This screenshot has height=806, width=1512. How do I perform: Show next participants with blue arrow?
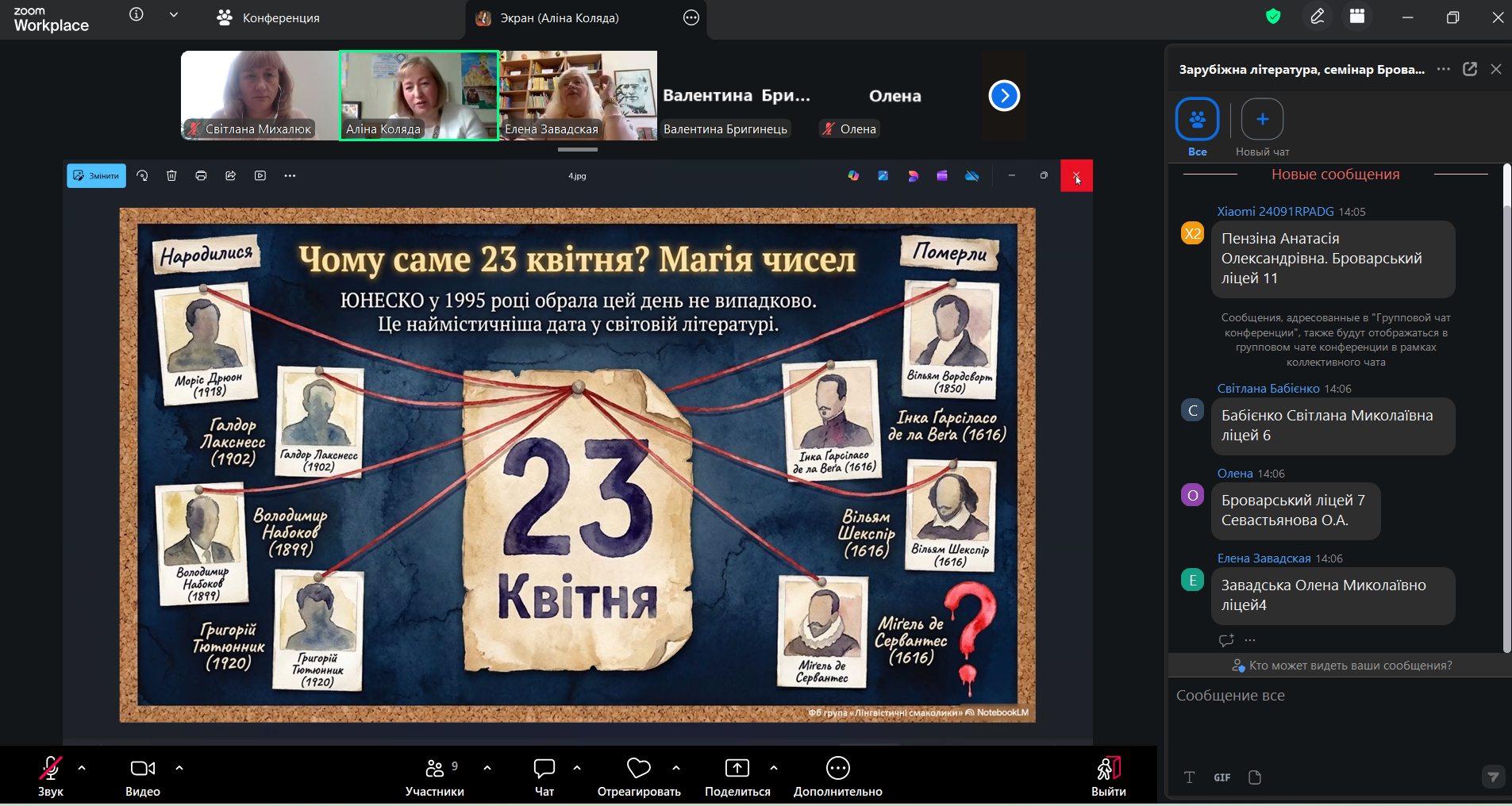(x=1004, y=96)
